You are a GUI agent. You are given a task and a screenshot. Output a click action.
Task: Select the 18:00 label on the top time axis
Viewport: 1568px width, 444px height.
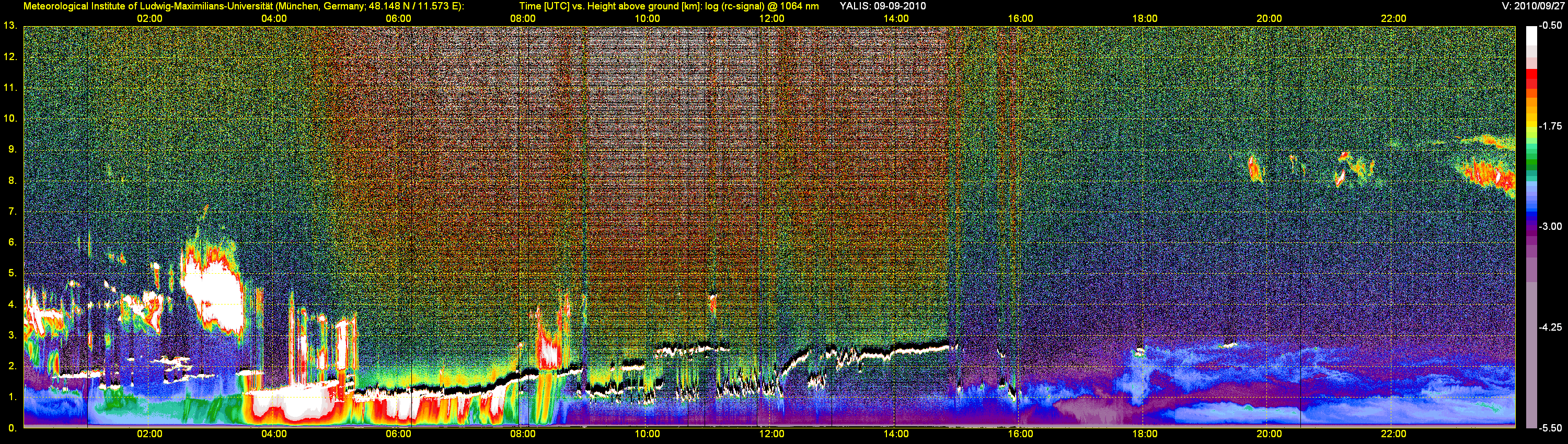click(1145, 19)
